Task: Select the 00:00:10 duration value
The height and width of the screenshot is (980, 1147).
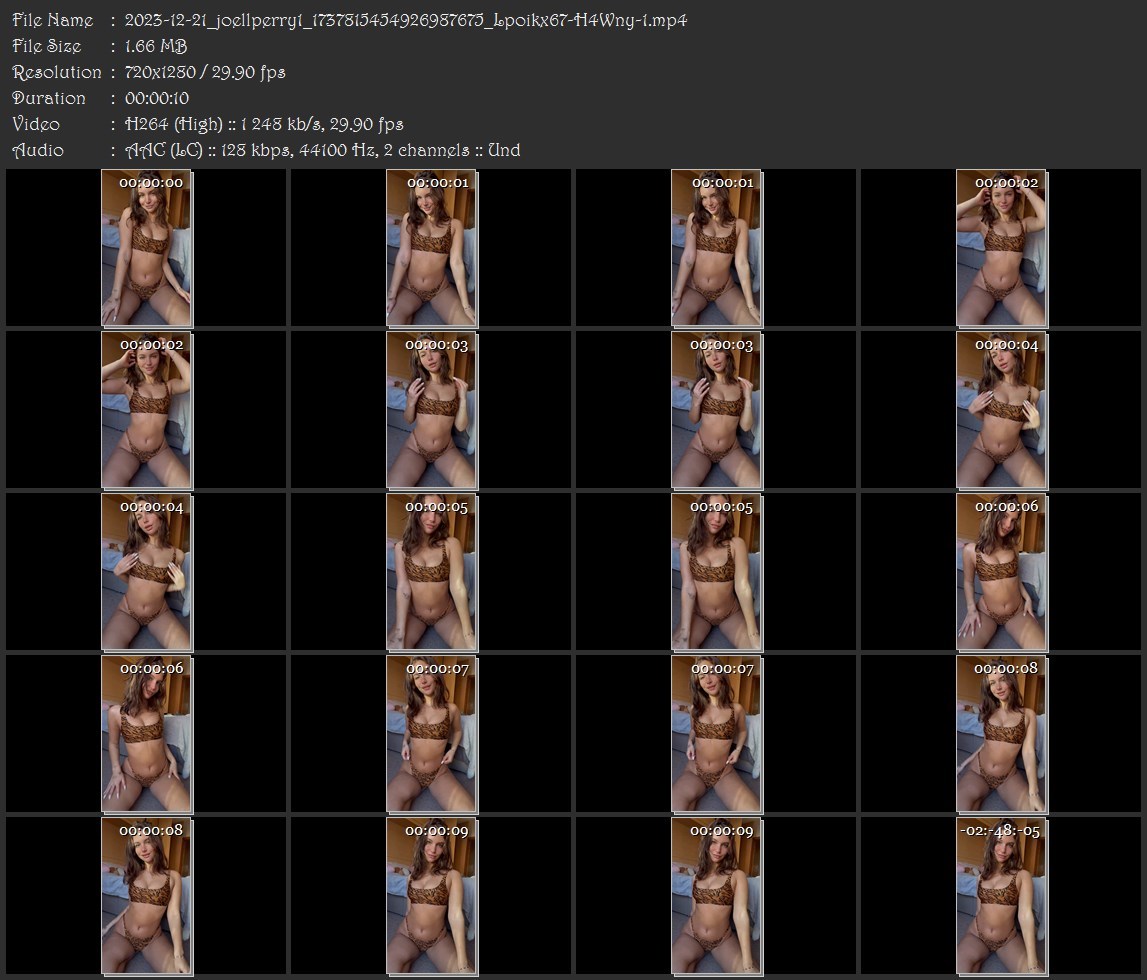Action: [x=157, y=98]
